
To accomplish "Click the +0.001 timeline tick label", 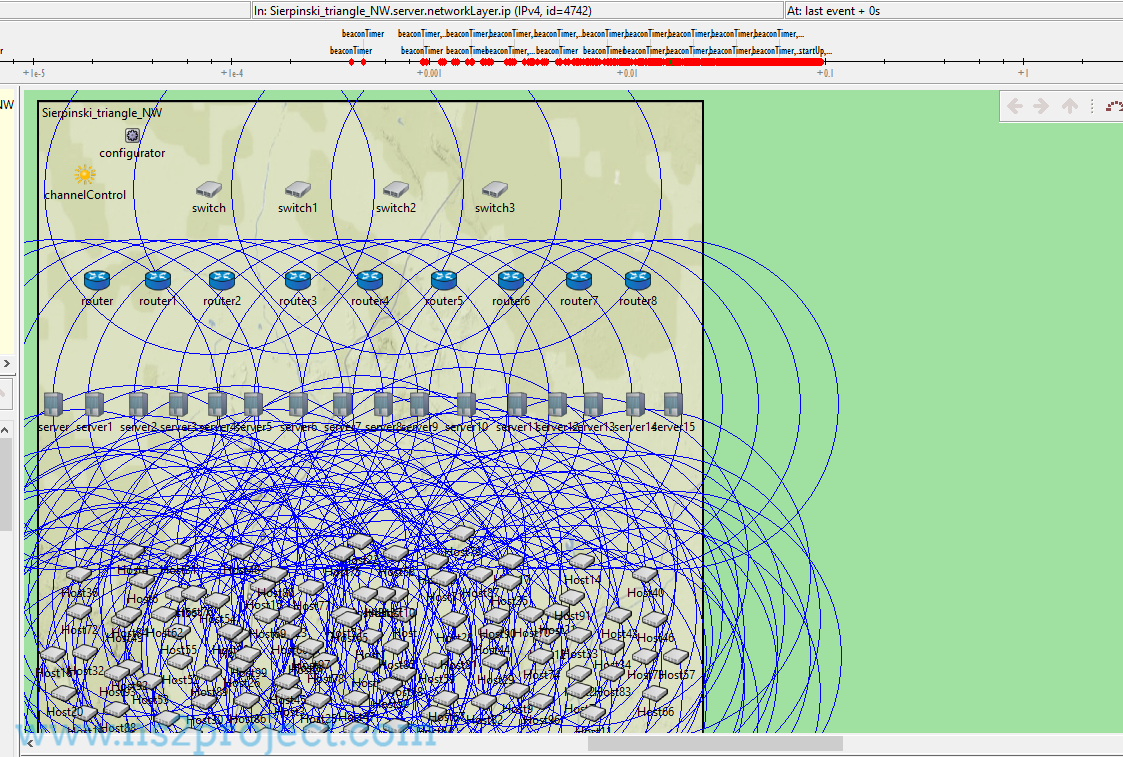I will [429, 73].
